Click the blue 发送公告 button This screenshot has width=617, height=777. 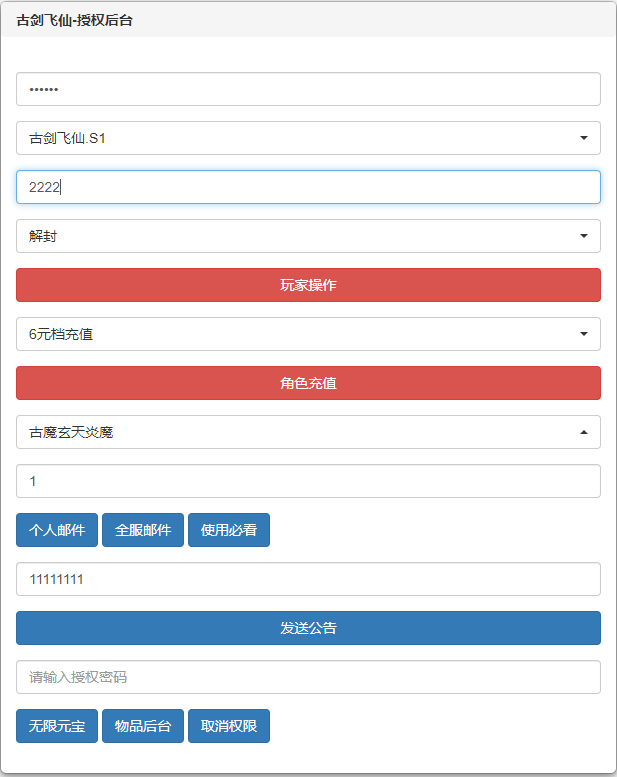click(308, 628)
